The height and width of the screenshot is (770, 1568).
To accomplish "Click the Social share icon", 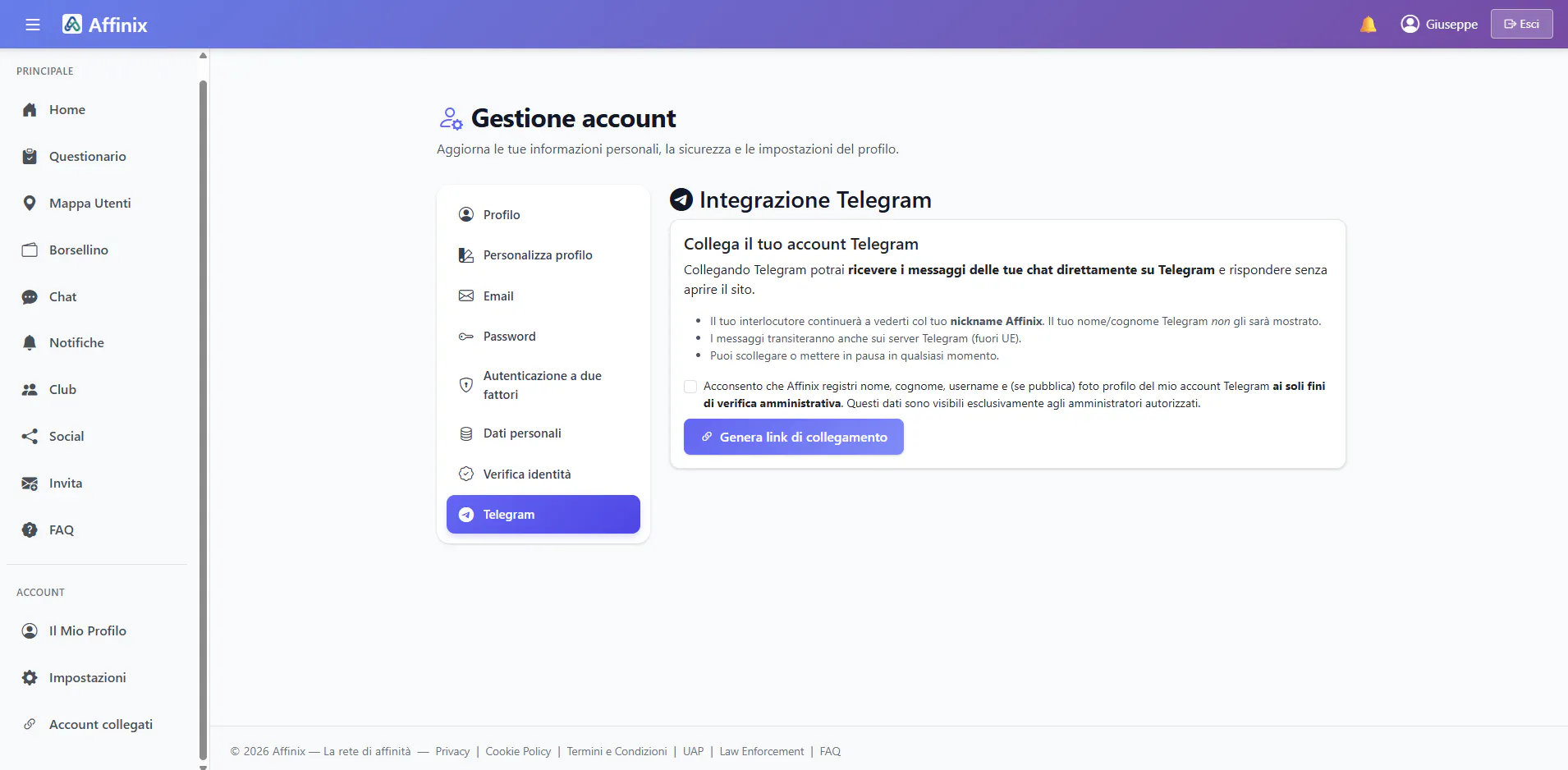I will (30, 437).
